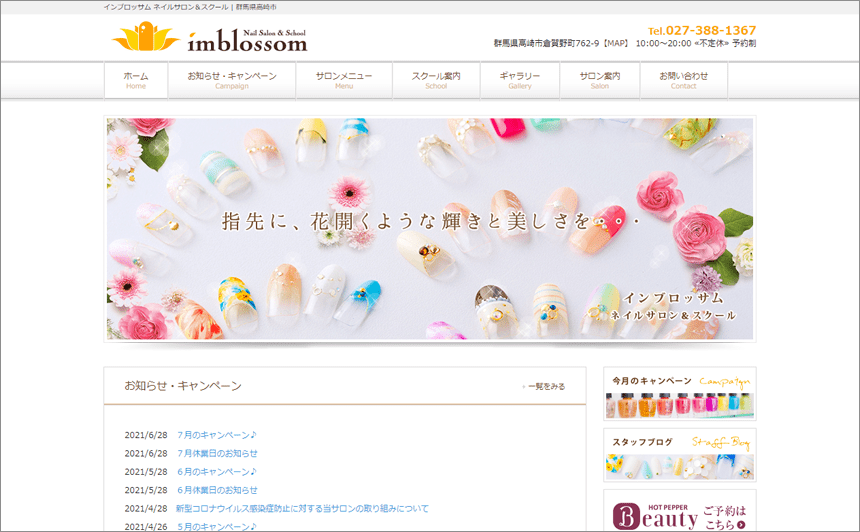Click the date 2021/4/28 in news list
860x532 pixels.
tap(146, 508)
